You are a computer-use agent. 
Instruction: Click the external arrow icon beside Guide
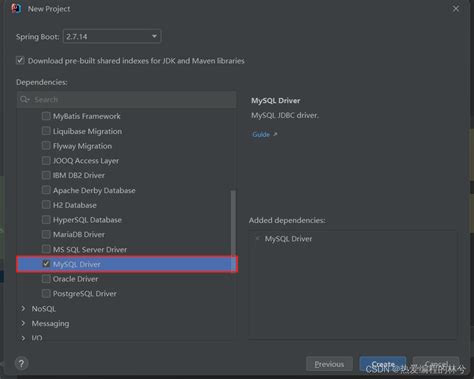pyautogui.click(x=275, y=134)
